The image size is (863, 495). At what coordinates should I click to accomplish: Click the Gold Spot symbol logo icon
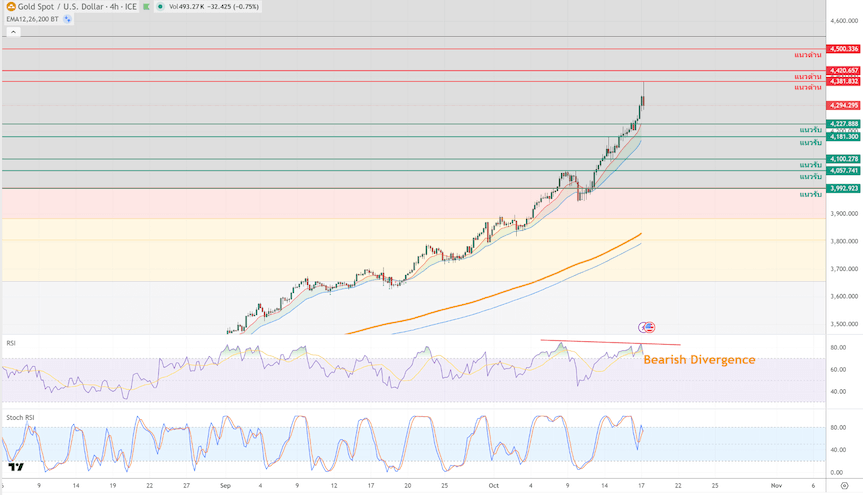click(10, 6)
